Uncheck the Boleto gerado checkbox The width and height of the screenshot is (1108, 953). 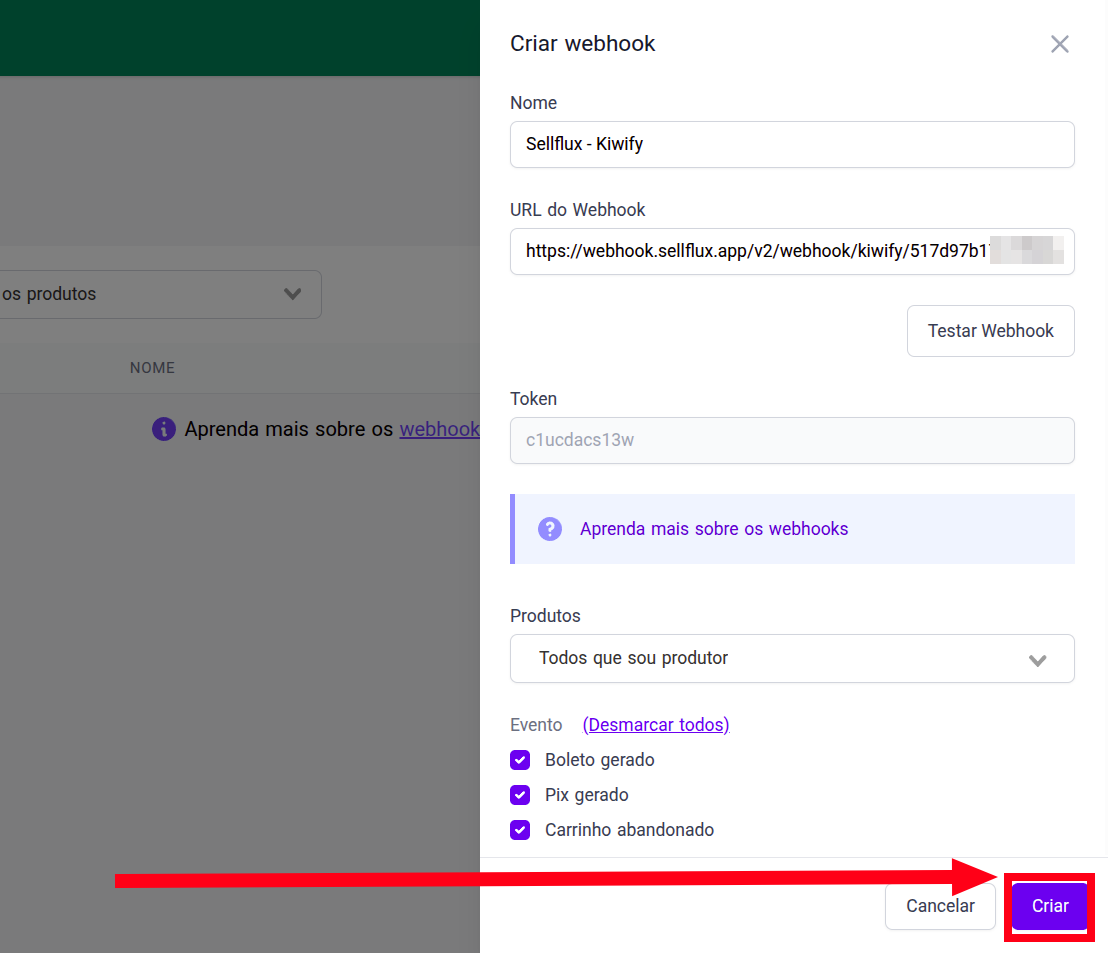point(520,760)
